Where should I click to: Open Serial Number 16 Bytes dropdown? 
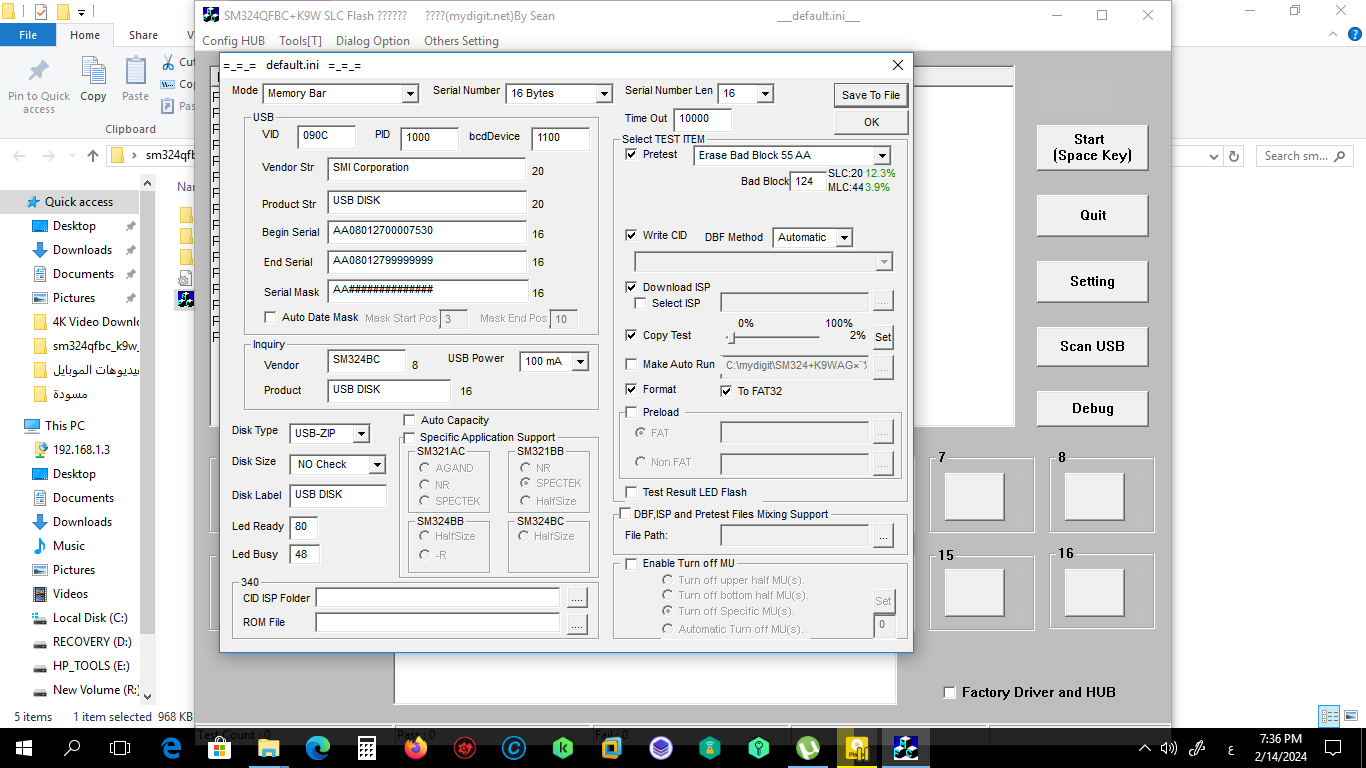point(604,93)
